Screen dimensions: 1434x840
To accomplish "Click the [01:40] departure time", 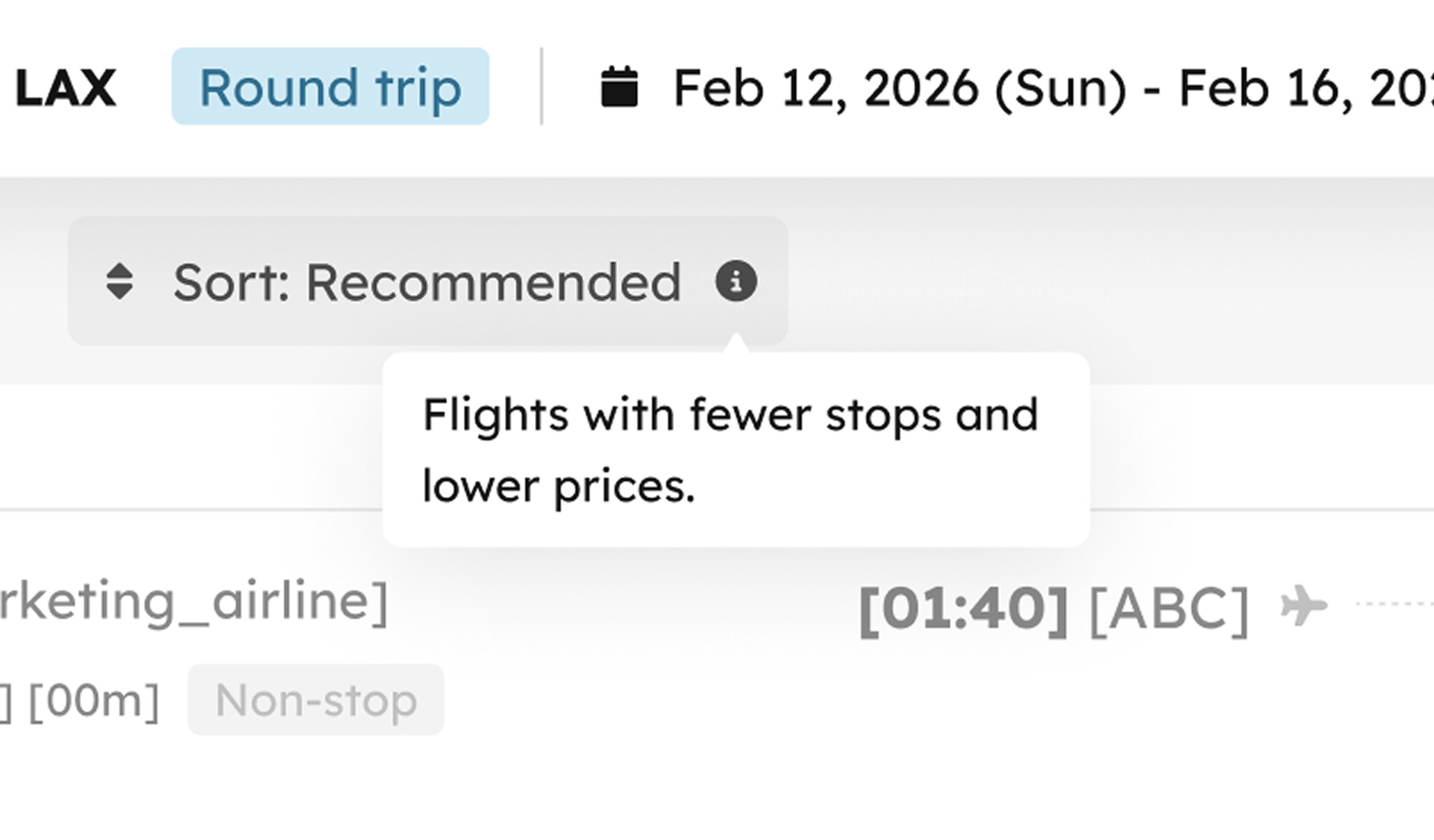I will pos(963,609).
